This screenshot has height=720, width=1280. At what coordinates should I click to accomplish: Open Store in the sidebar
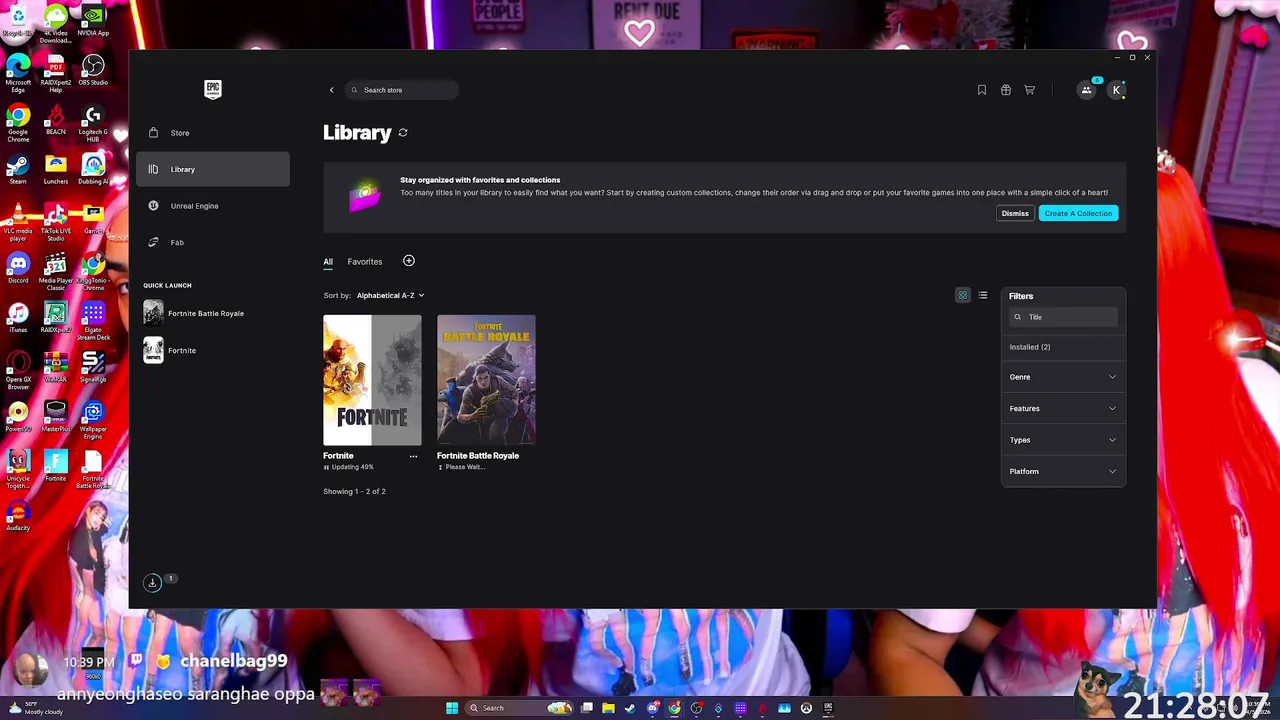tap(213, 133)
